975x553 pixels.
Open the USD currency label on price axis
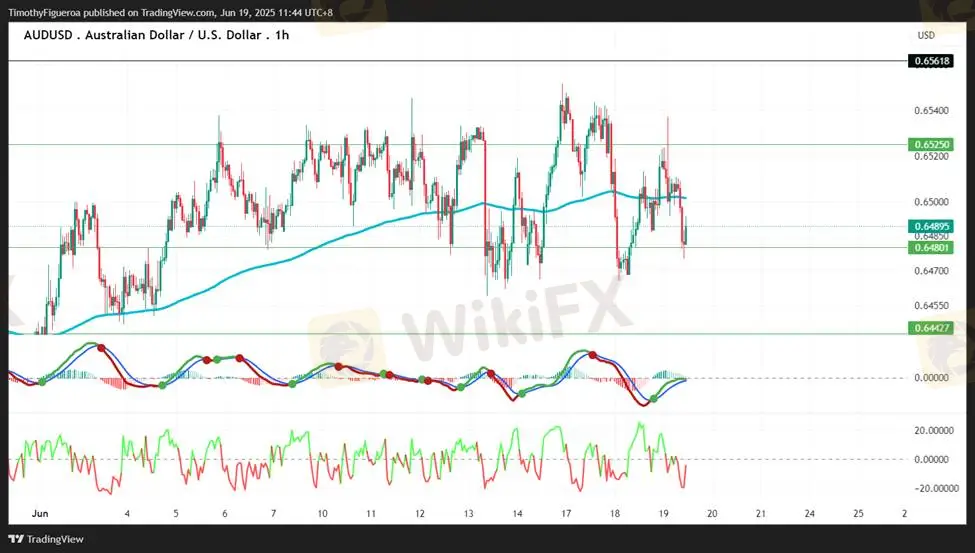[926, 35]
